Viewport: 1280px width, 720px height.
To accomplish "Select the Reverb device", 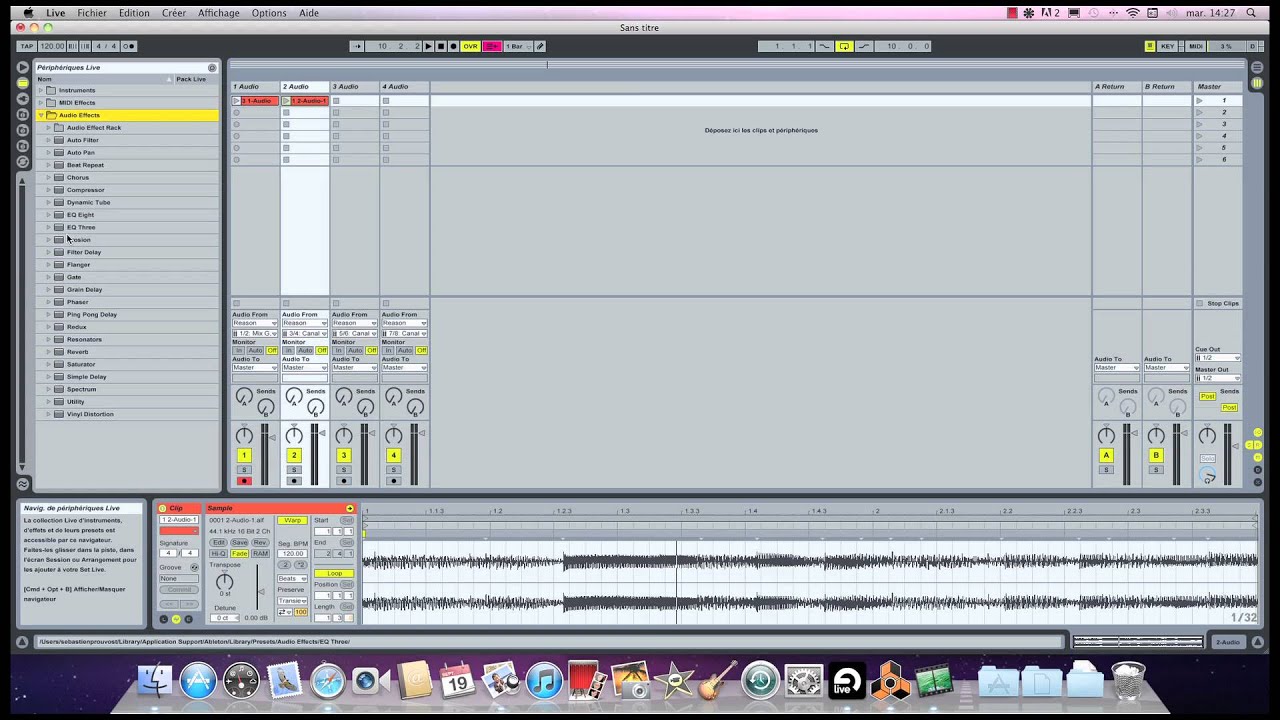I will pos(77,352).
